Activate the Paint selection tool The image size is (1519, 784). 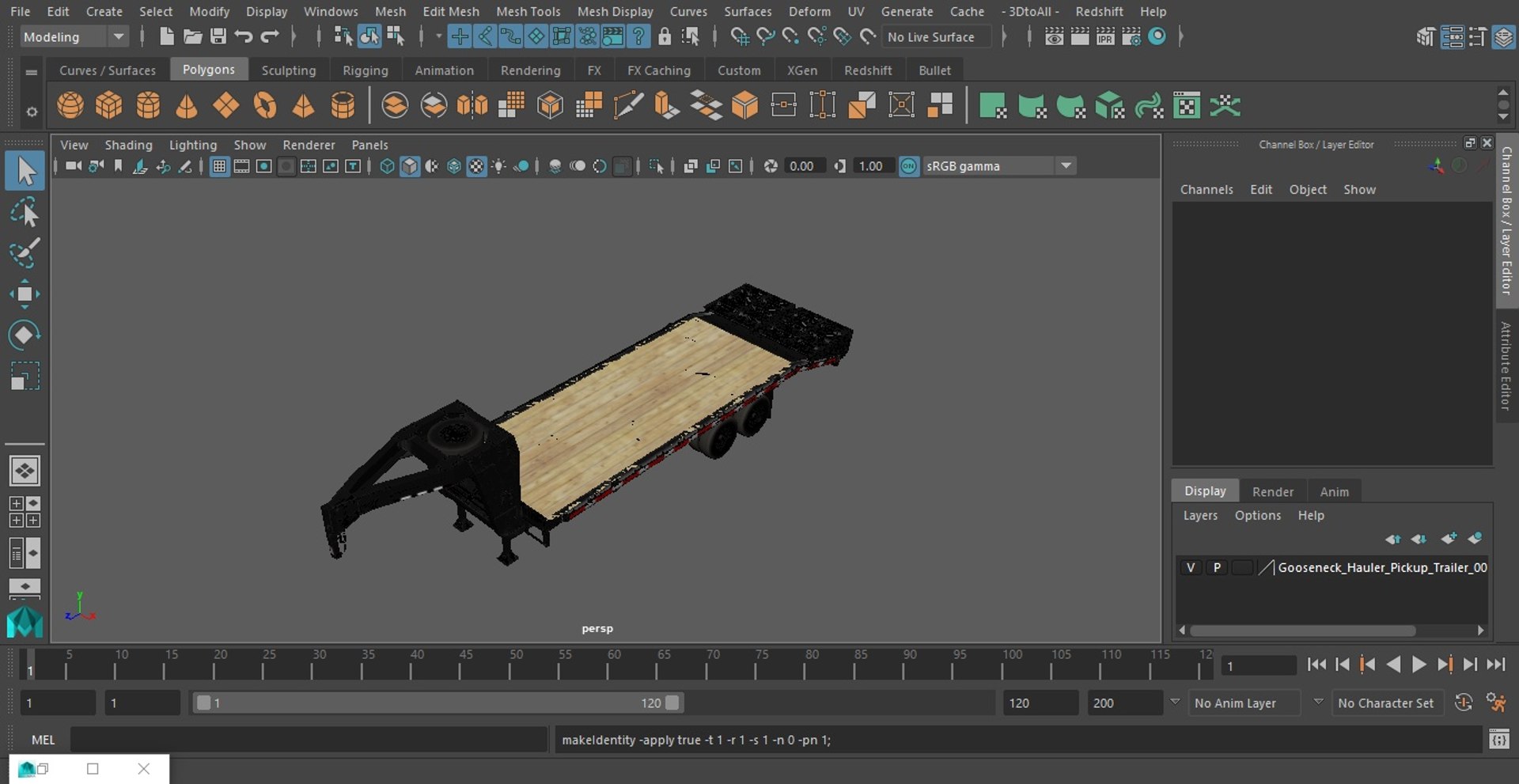pyautogui.click(x=25, y=252)
